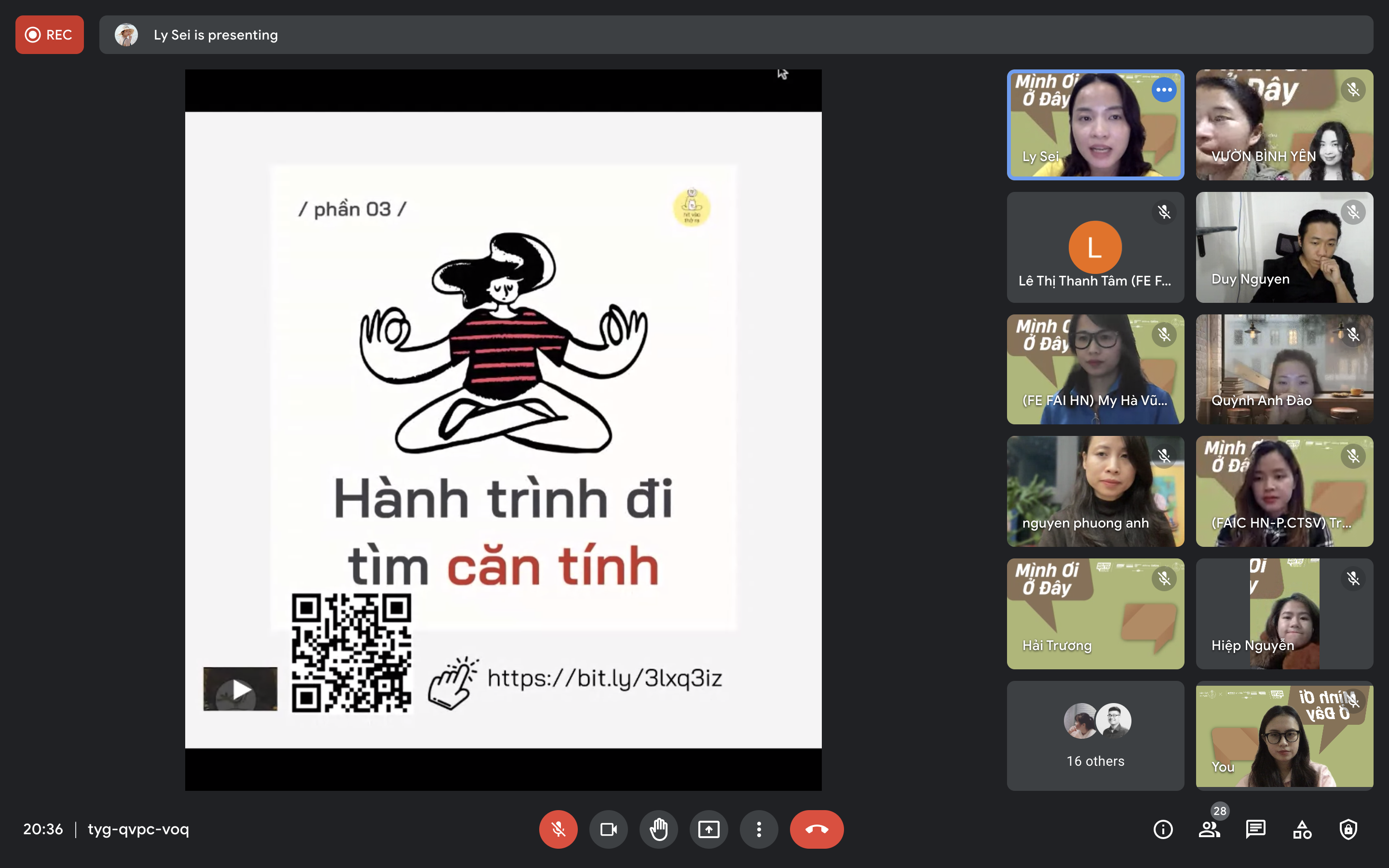Image resolution: width=1389 pixels, height=868 pixels.
Task: Click the muted mic icon on Lê Thị Thanh Tâm tile
Action: [x=1164, y=212]
